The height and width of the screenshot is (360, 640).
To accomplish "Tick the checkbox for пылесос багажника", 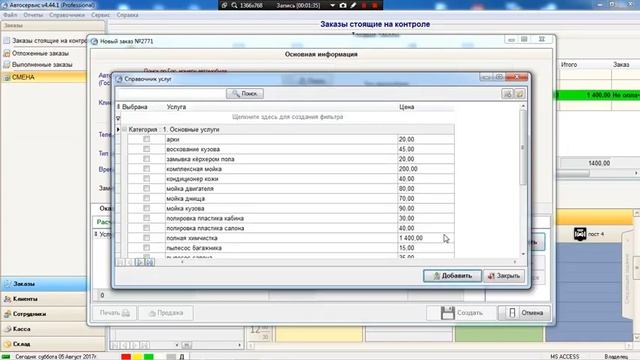I will pos(147,248).
